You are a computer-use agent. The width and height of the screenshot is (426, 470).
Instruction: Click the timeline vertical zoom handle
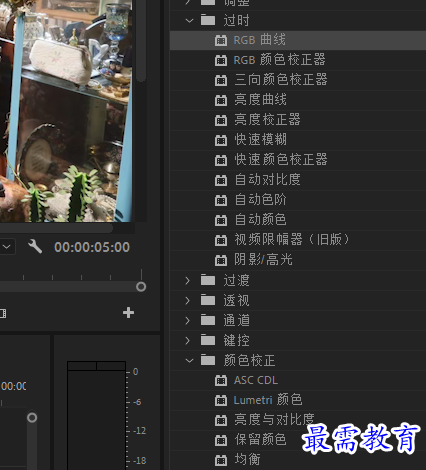32,417
